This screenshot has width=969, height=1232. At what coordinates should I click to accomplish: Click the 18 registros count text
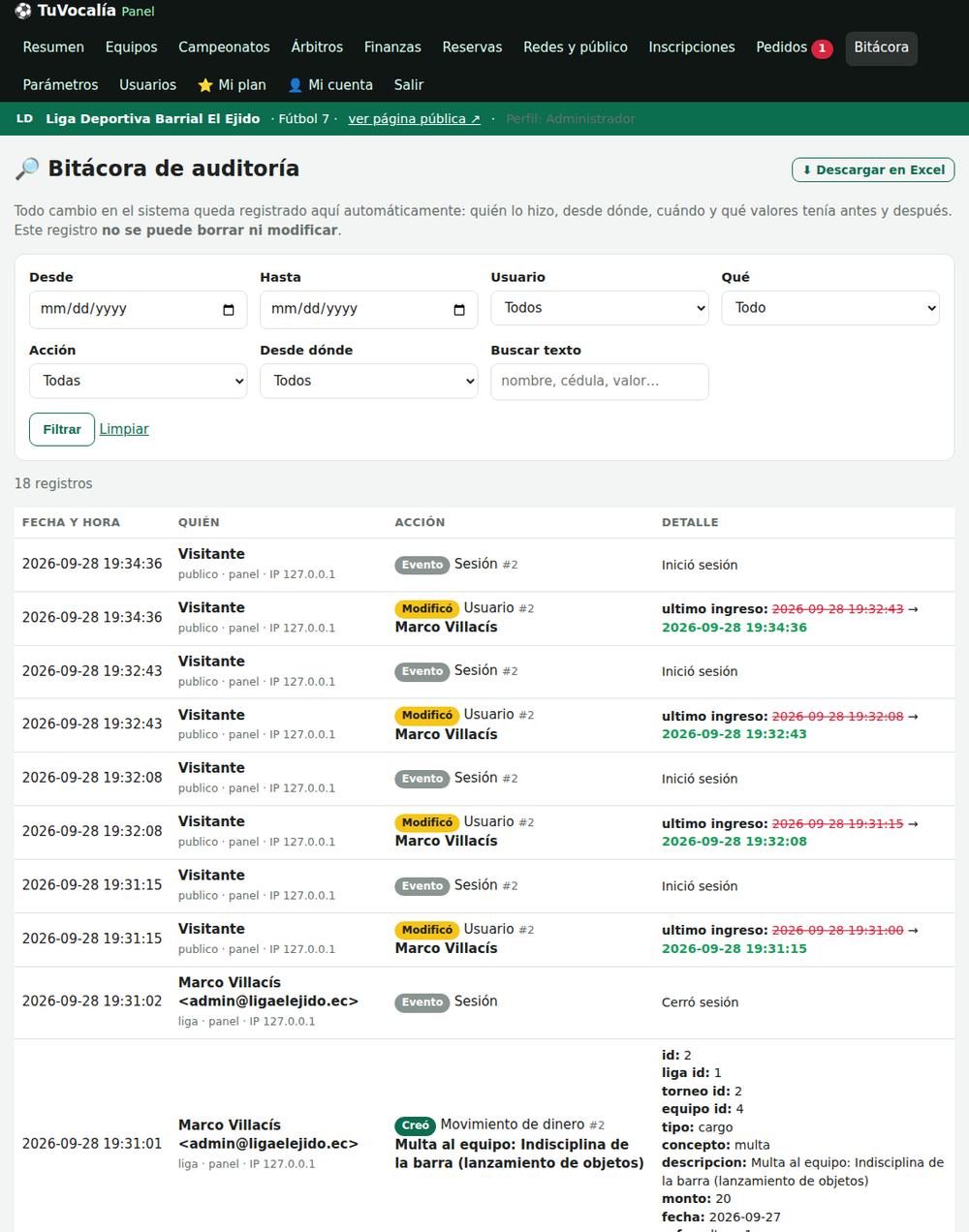tap(53, 483)
